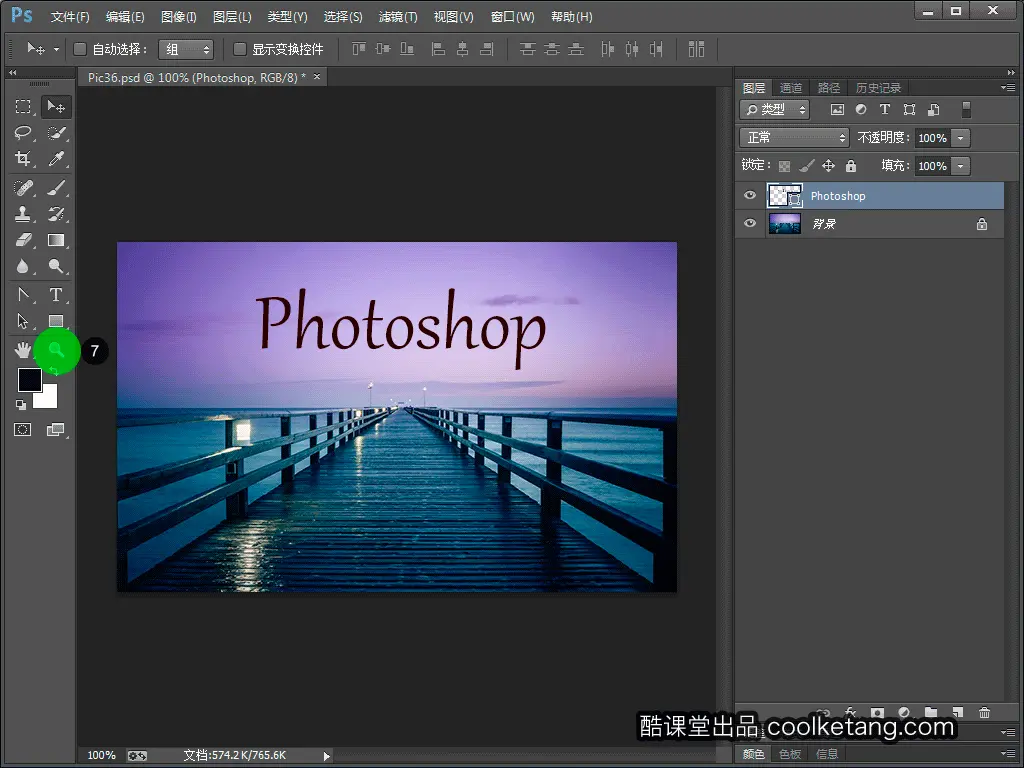Select the Horizontal Type tool
This screenshot has height=768, width=1024.
coord(56,294)
